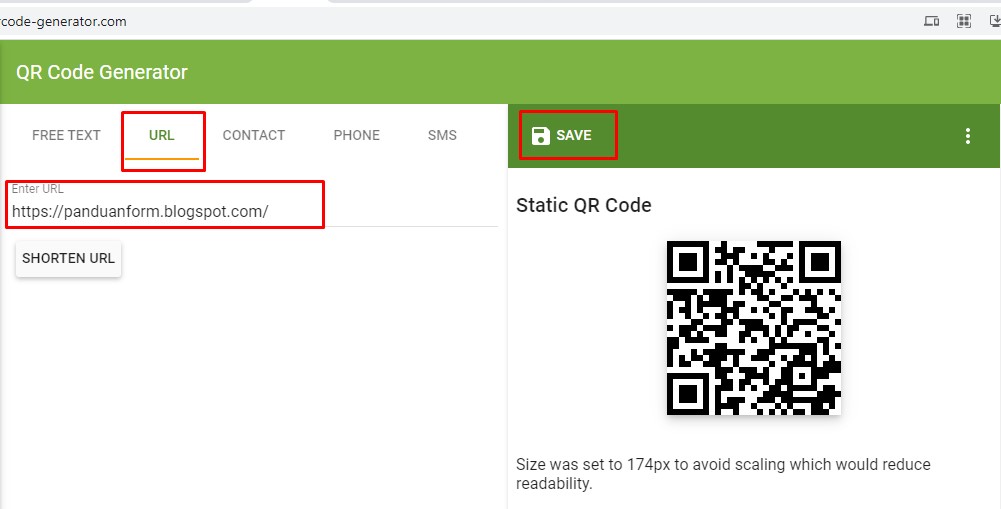Open the CONTACT tab

point(253,135)
